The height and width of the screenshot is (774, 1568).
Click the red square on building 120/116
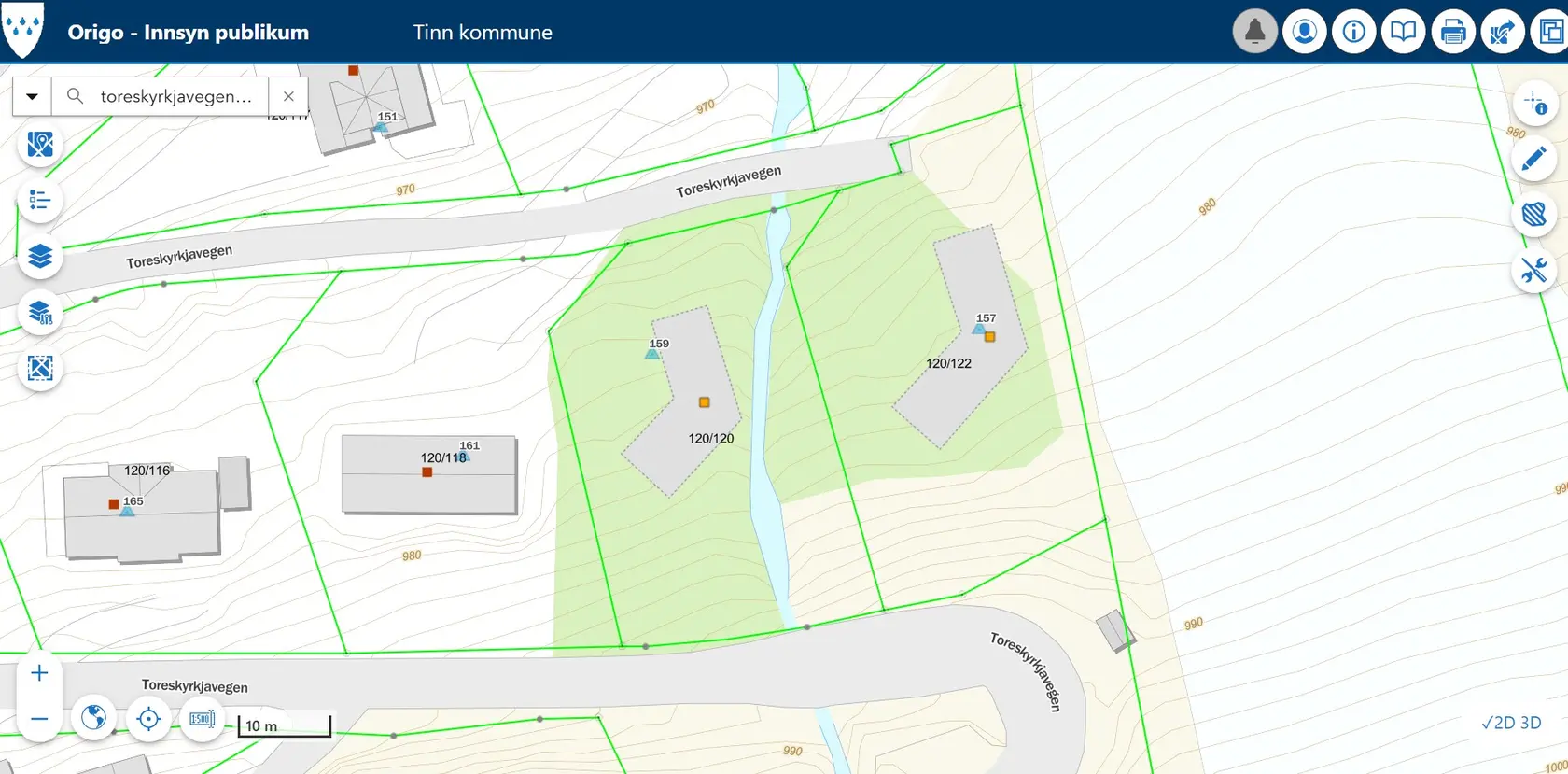pos(114,504)
